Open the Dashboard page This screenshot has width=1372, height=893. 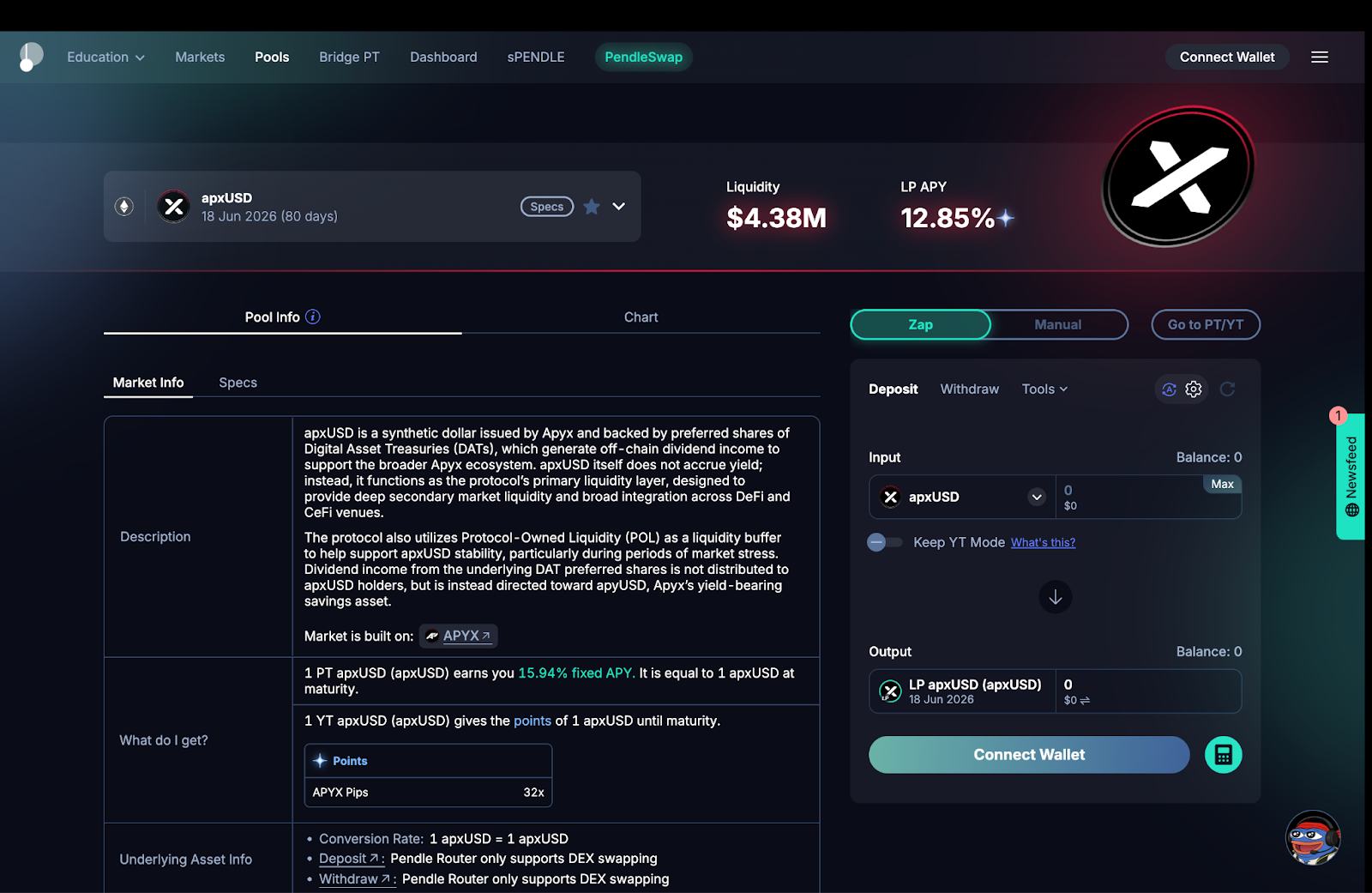click(443, 57)
